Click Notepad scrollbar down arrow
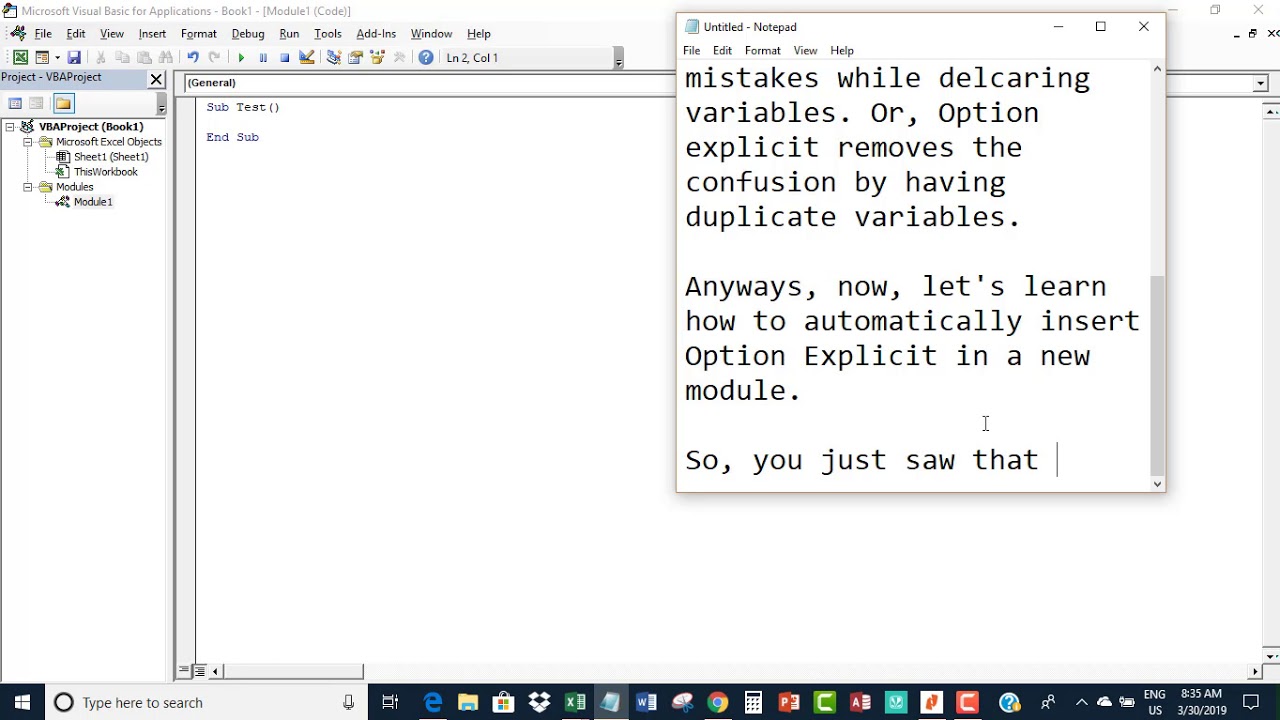Viewport: 1280px width, 720px height. tap(1157, 484)
